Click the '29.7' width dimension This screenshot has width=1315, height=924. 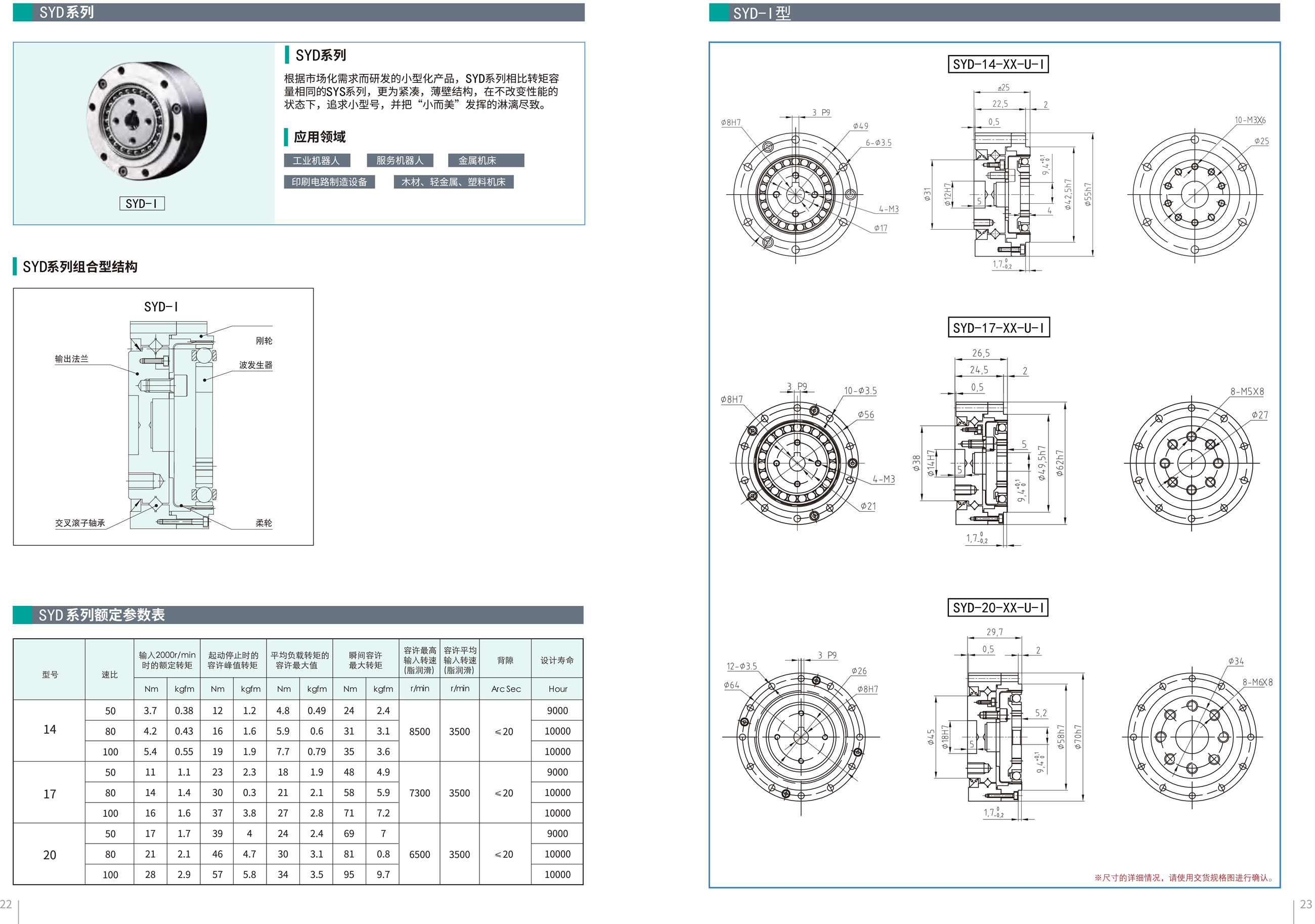click(994, 632)
